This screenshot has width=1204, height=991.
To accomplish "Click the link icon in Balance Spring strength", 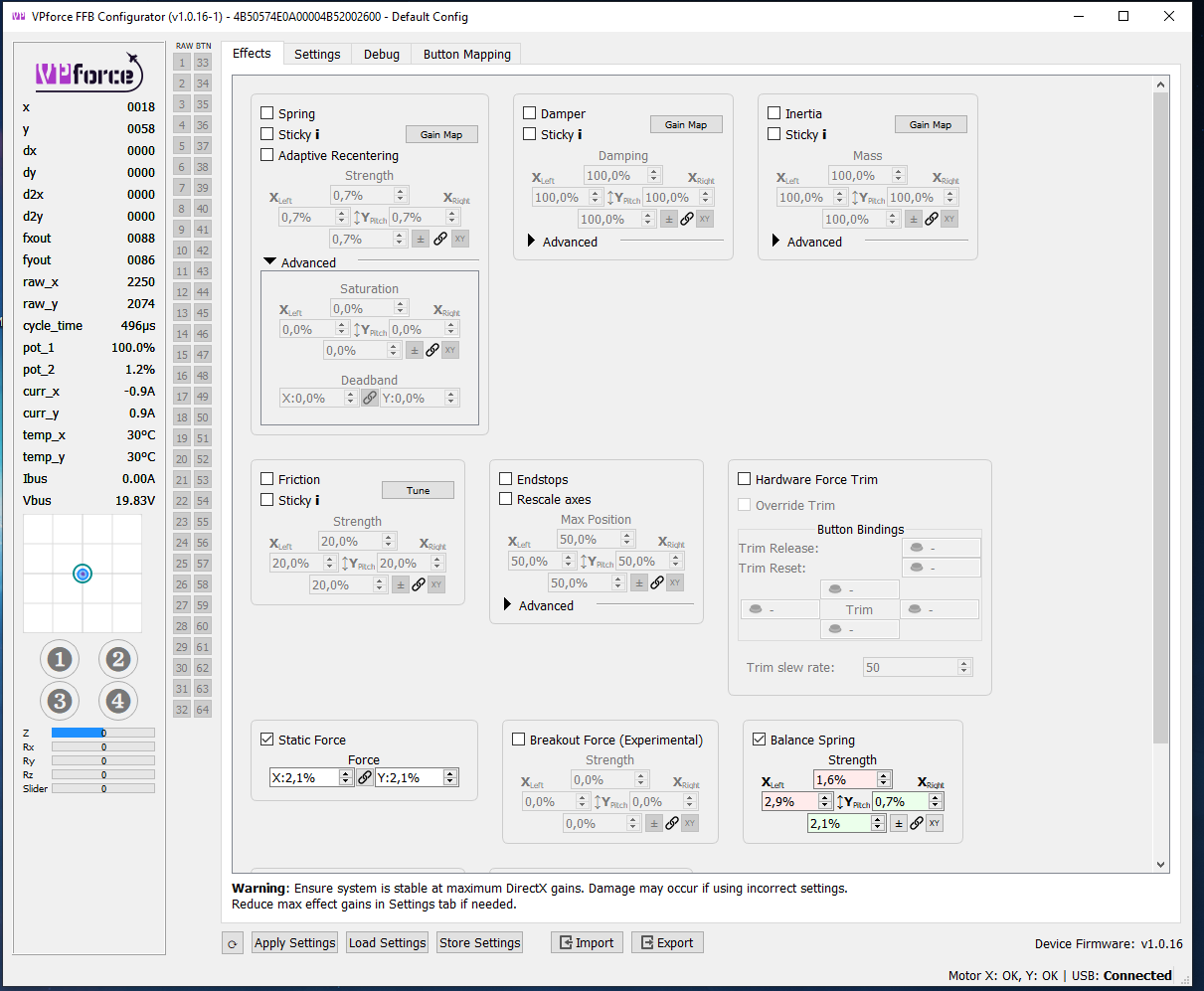I will (917, 823).
